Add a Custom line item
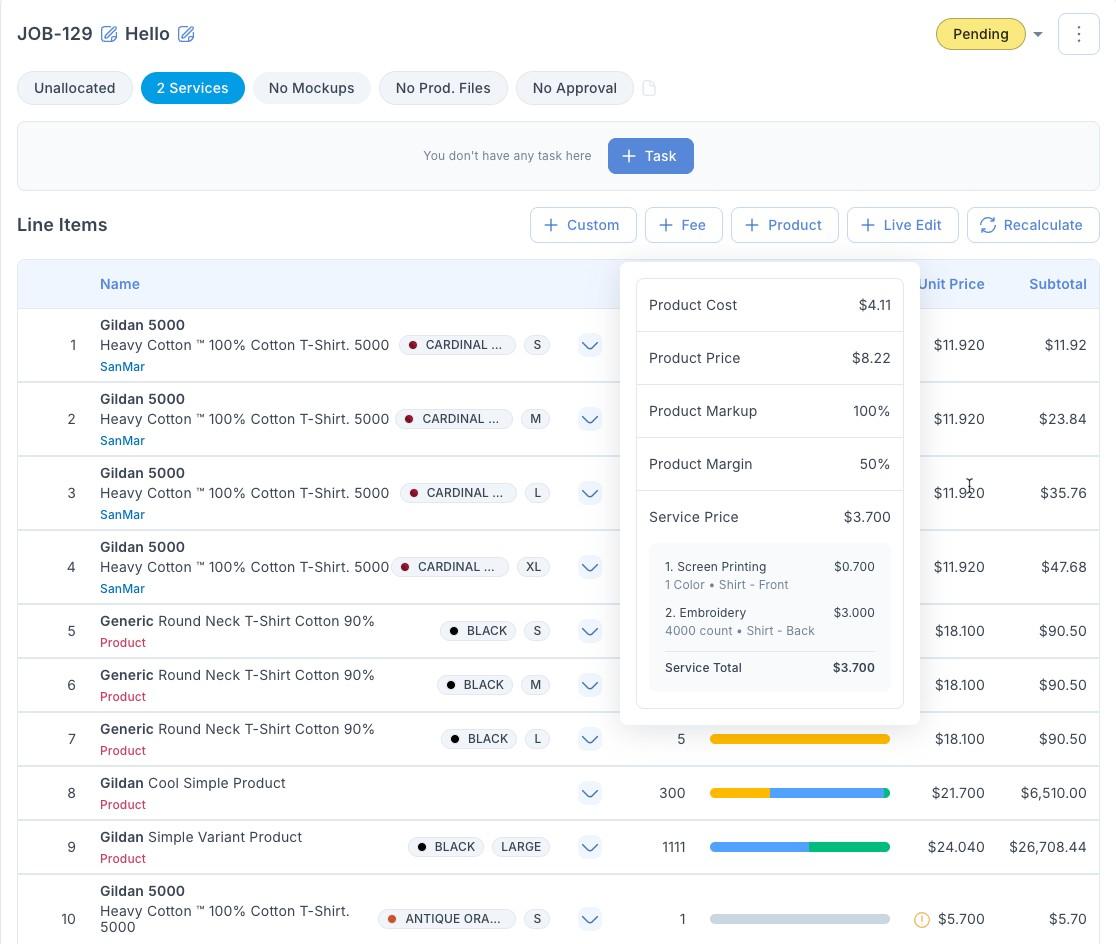The height and width of the screenshot is (944, 1116). click(x=582, y=225)
